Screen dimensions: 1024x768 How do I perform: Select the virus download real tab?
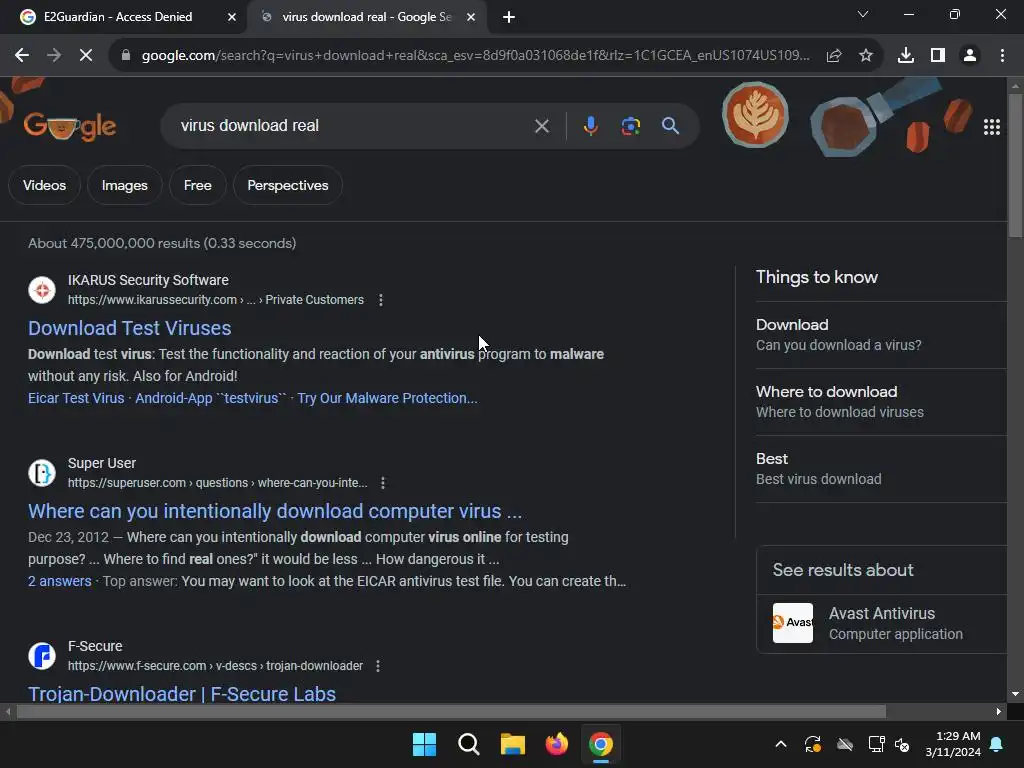click(366, 17)
